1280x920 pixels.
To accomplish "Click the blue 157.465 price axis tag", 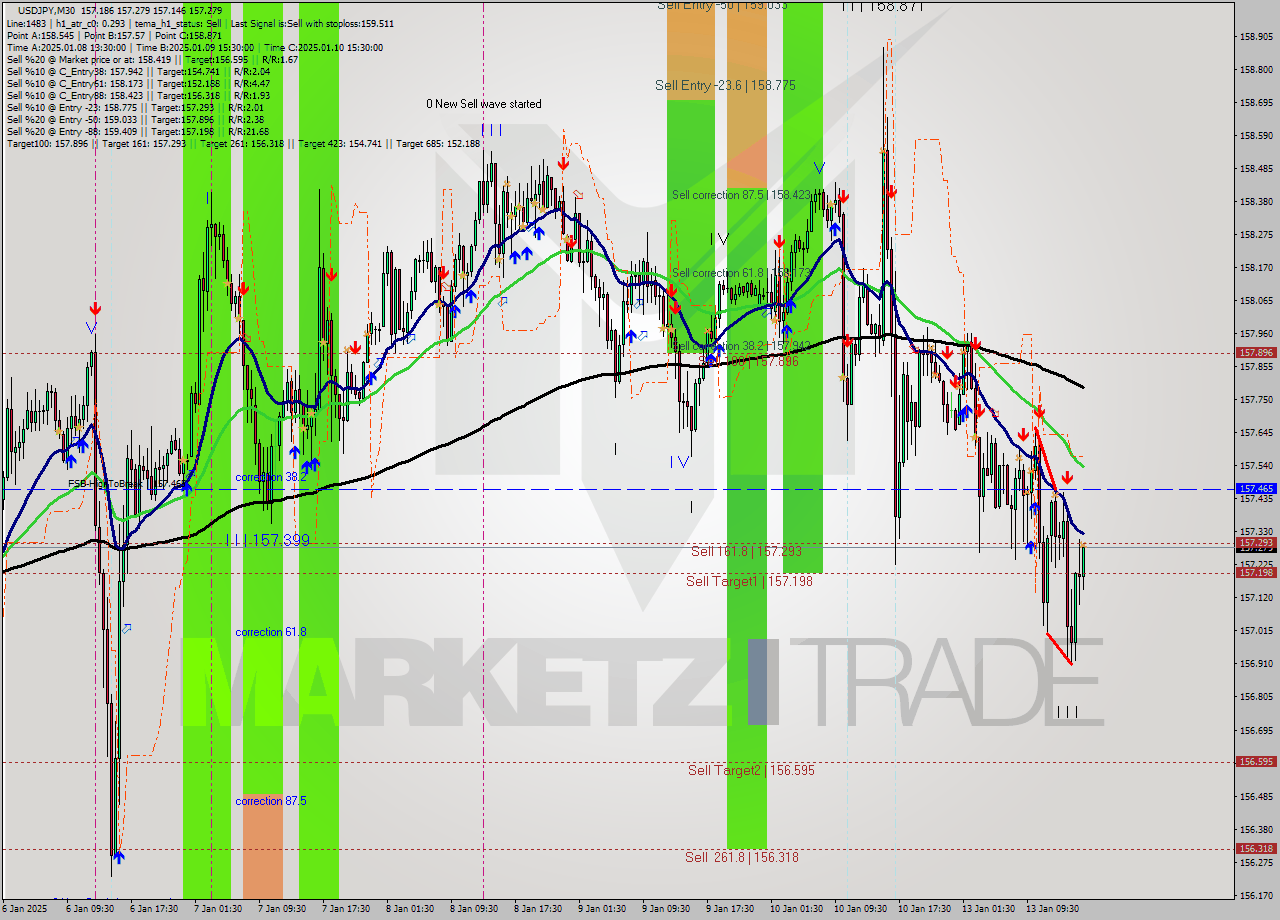I will tap(1256, 489).
